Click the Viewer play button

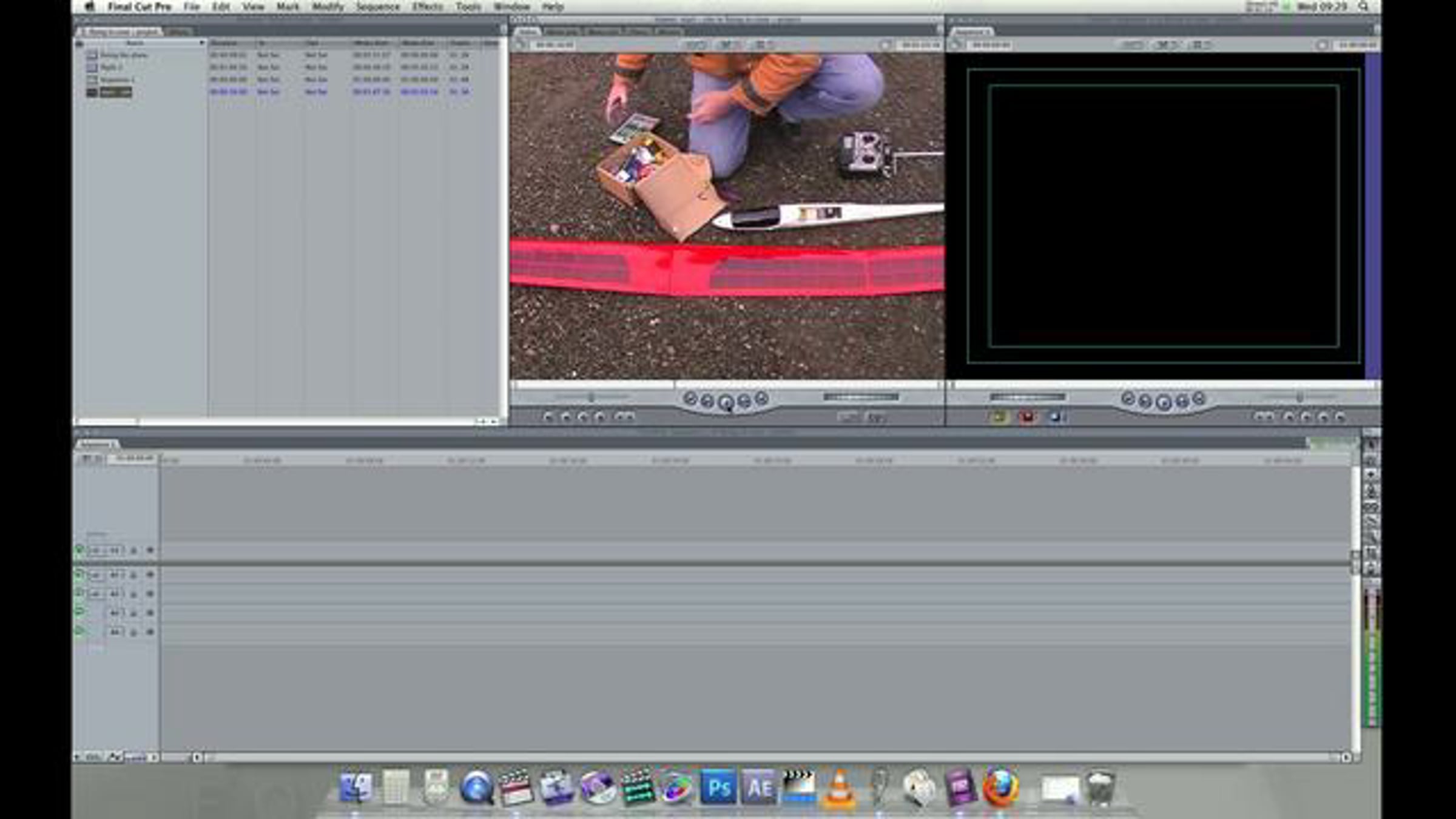[726, 402]
